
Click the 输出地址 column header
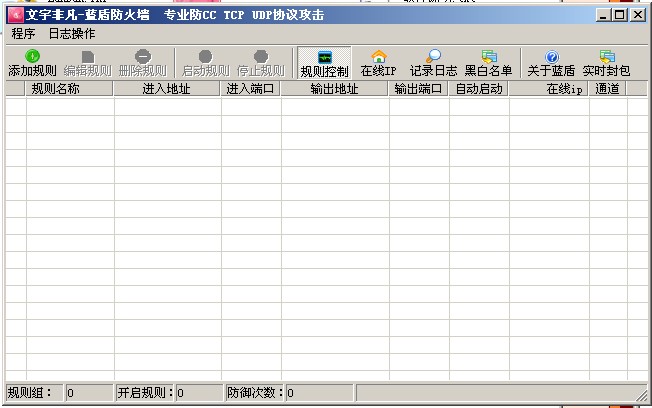pyautogui.click(x=334, y=89)
